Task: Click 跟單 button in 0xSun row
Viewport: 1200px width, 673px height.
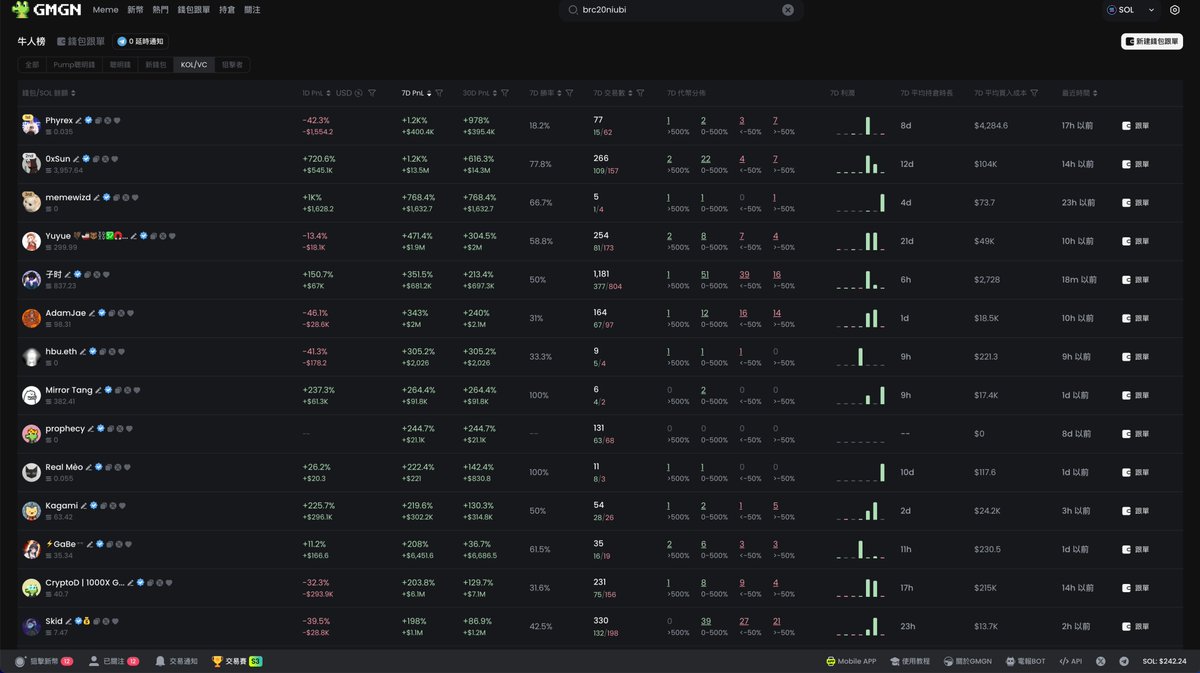Action: coord(1135,164)
